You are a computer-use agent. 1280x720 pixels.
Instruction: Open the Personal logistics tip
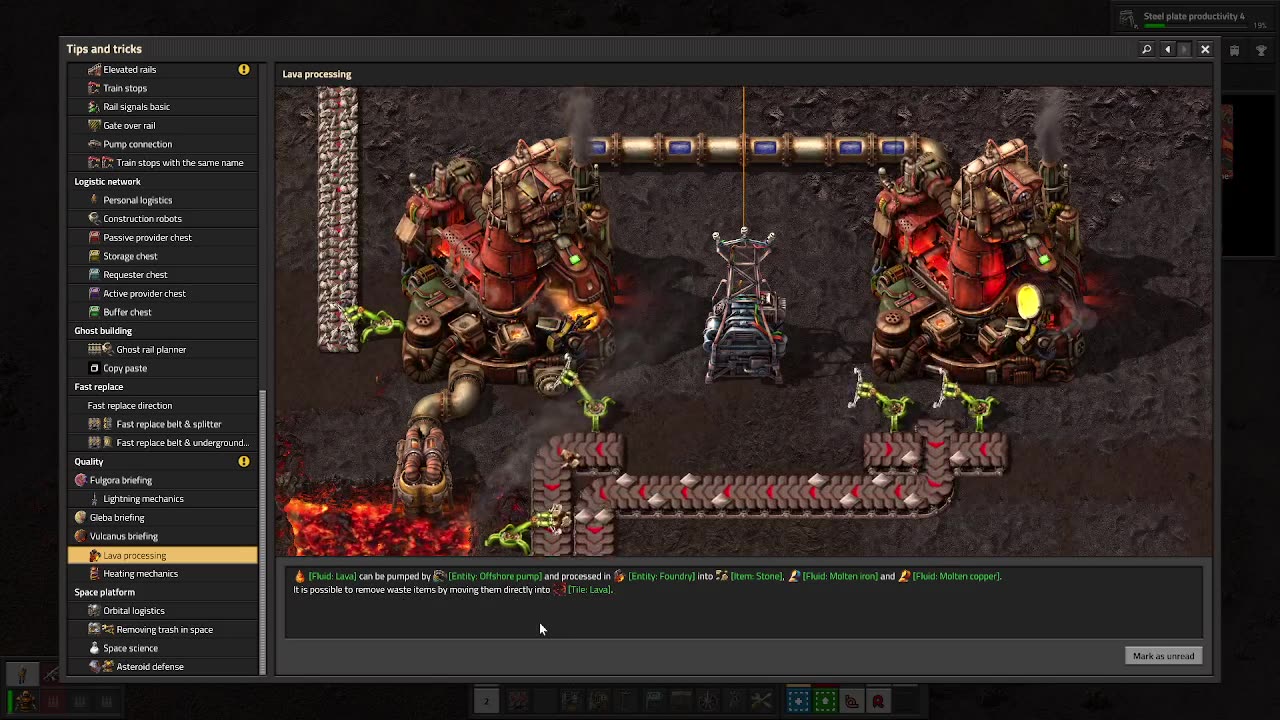coord(162,200)
